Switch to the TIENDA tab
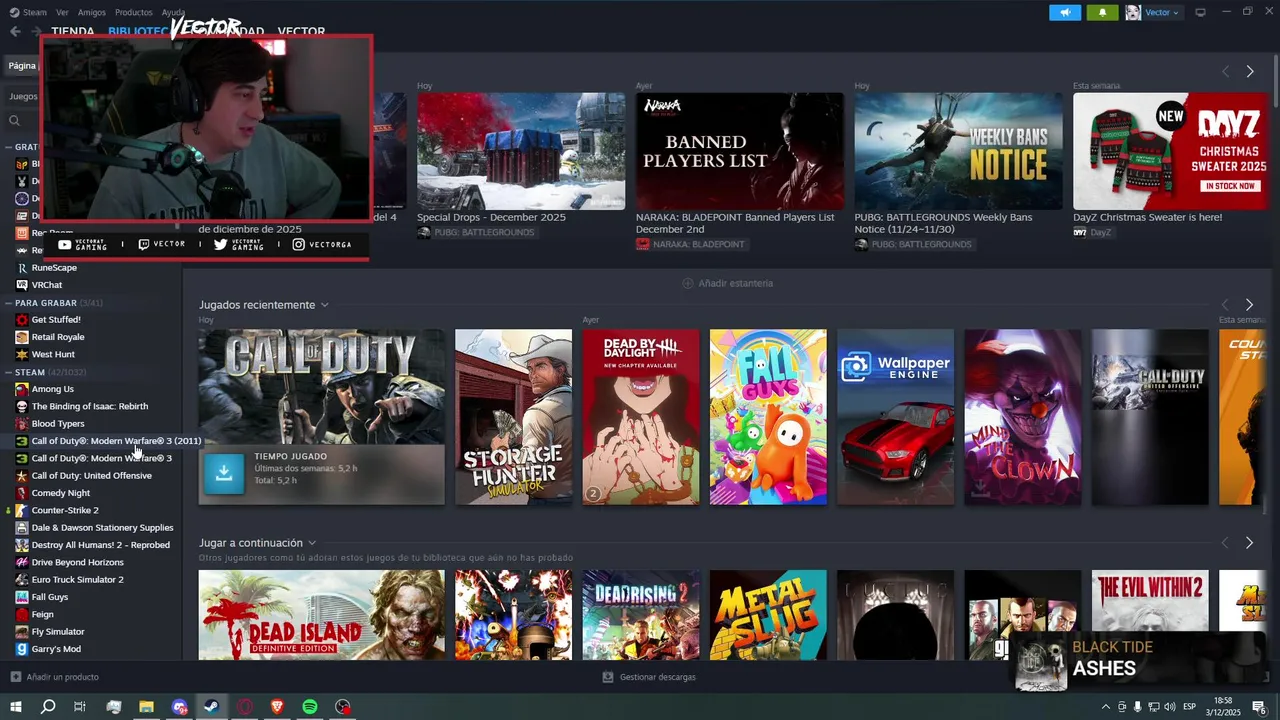1280x720 pixels. [73, 32]
